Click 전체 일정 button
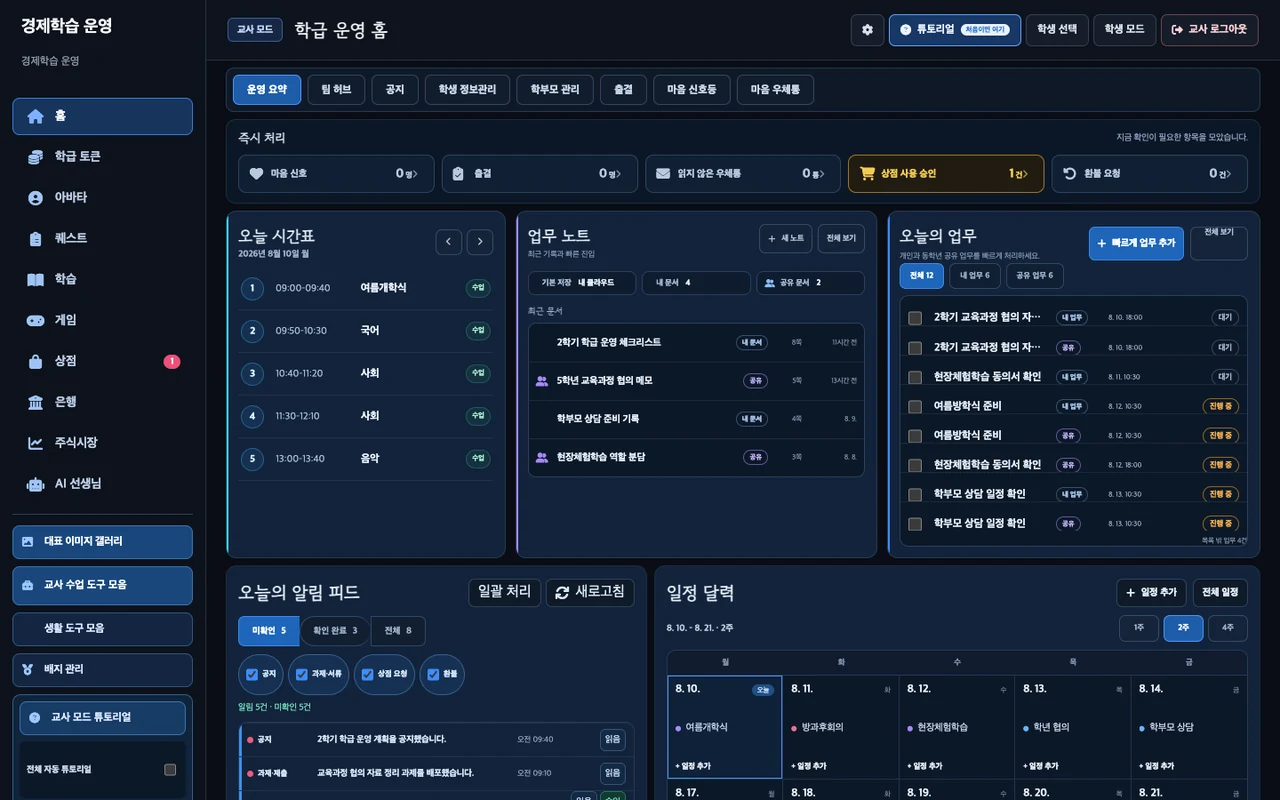The height and width of the screenshot is (800, 1280). 1220,593
